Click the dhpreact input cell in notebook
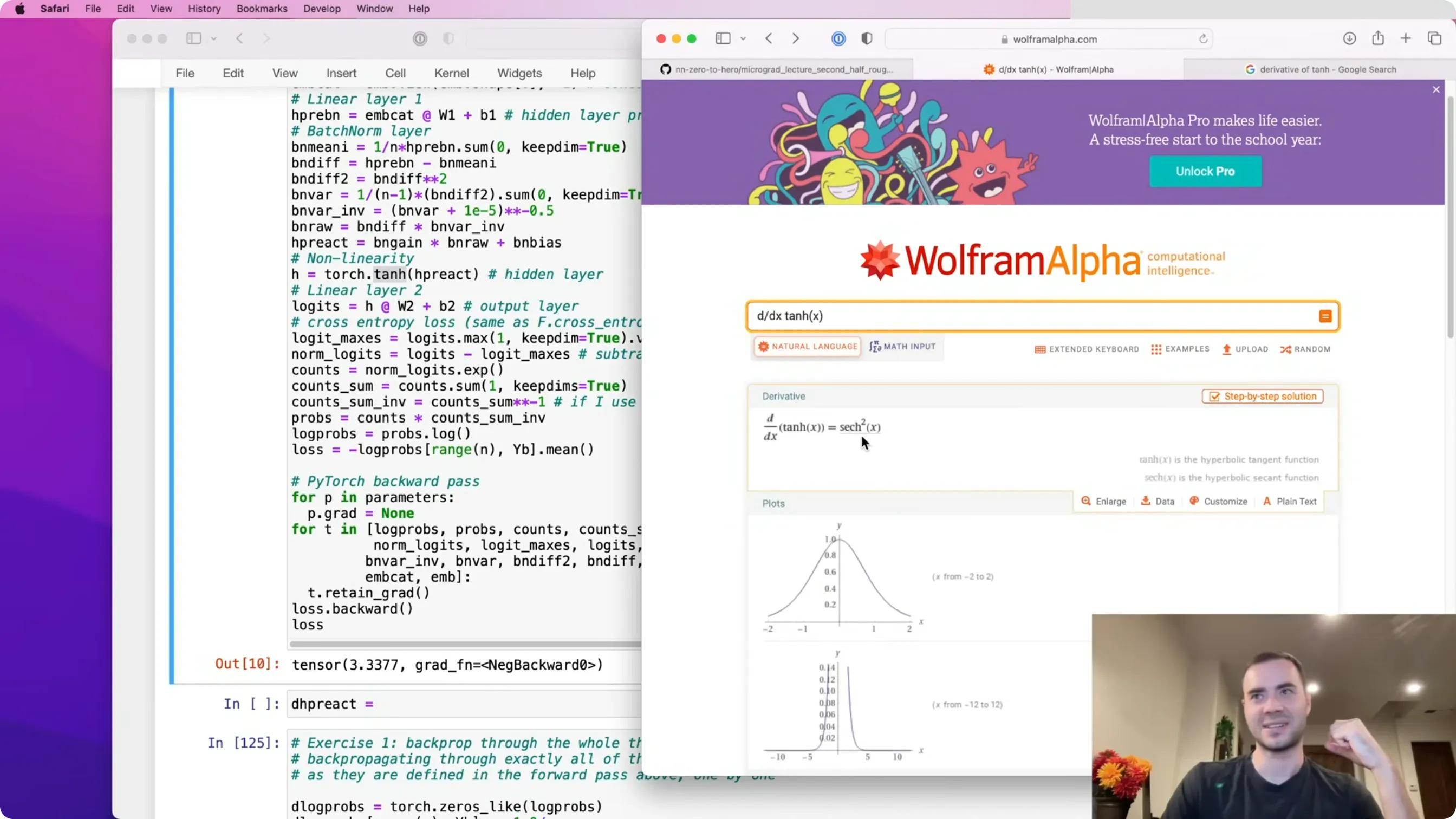 click(465, 704)
